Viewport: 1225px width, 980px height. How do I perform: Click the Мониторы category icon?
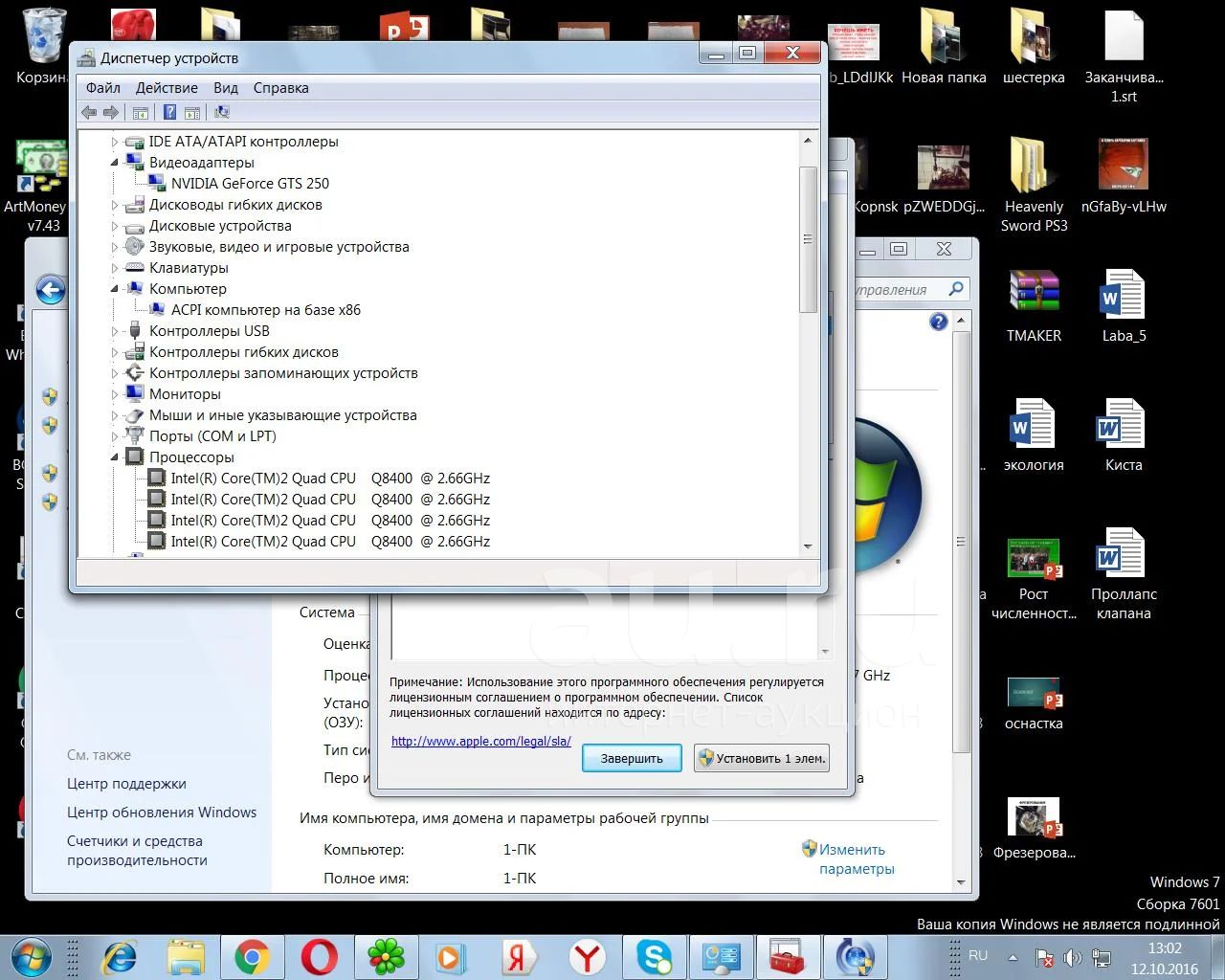134,393
